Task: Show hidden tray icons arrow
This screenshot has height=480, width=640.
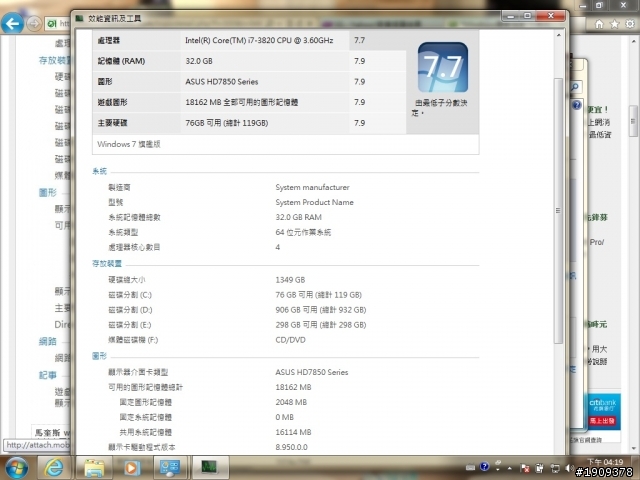Action: pyautogui.click(x=510, y=468)
